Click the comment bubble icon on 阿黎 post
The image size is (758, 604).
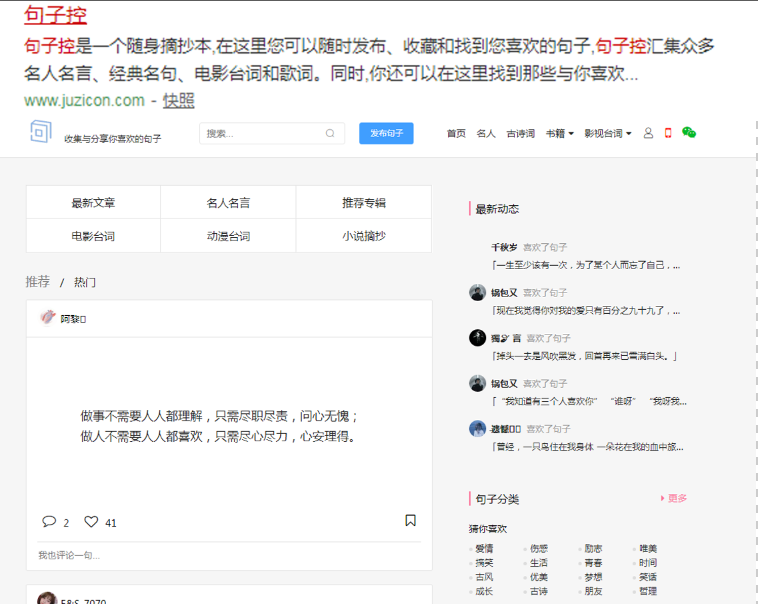[49, 521]
